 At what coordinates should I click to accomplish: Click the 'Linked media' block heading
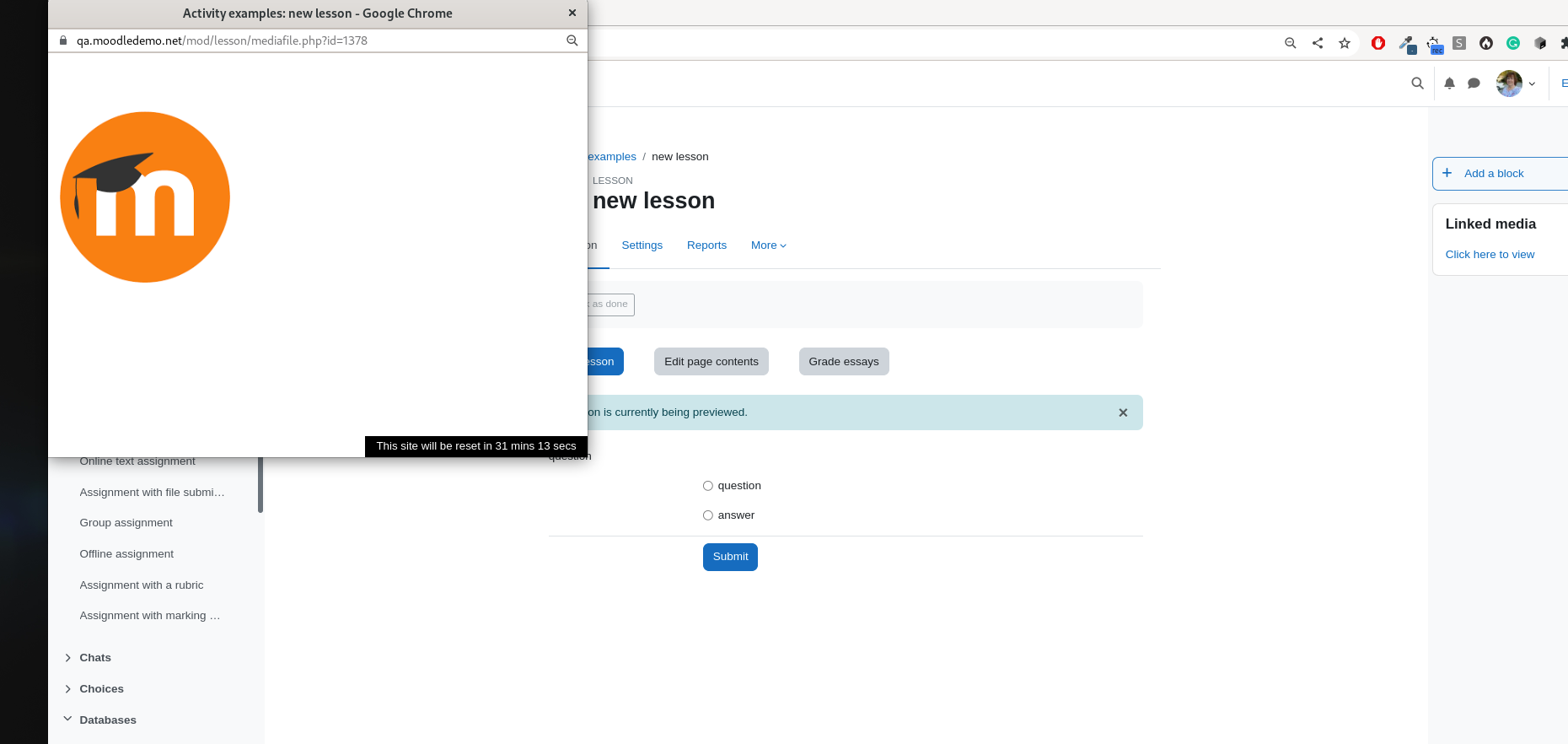pyautogui.click(x=1490, y=224)
